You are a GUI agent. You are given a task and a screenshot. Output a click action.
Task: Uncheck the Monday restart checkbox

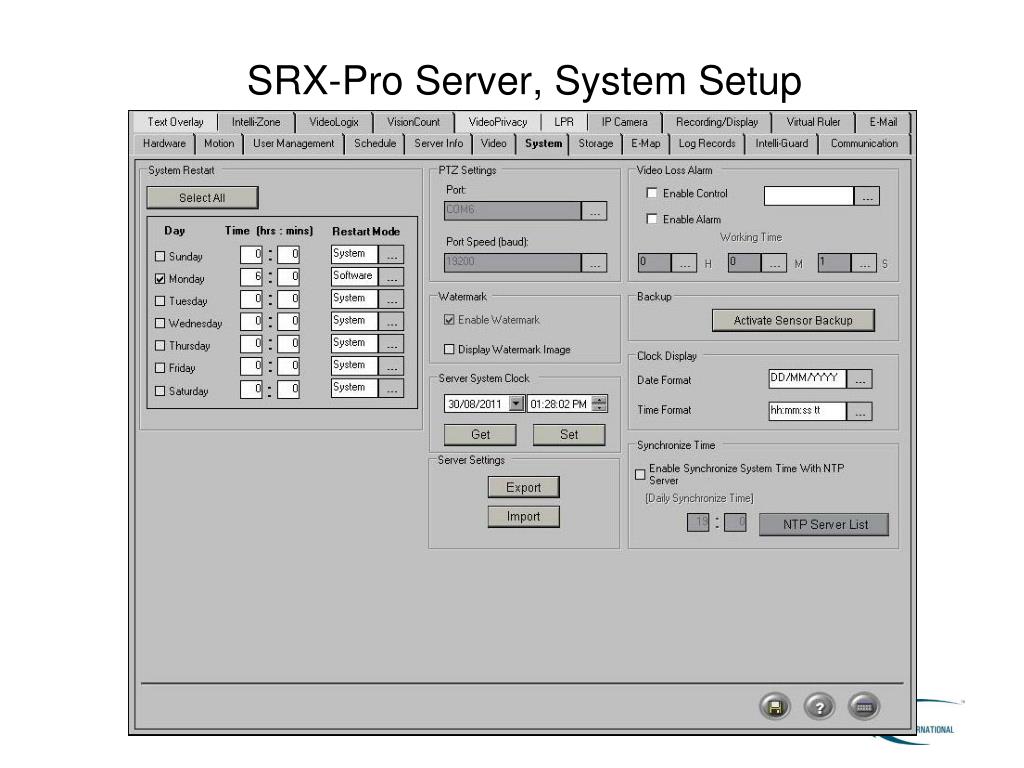click(160, 279)
